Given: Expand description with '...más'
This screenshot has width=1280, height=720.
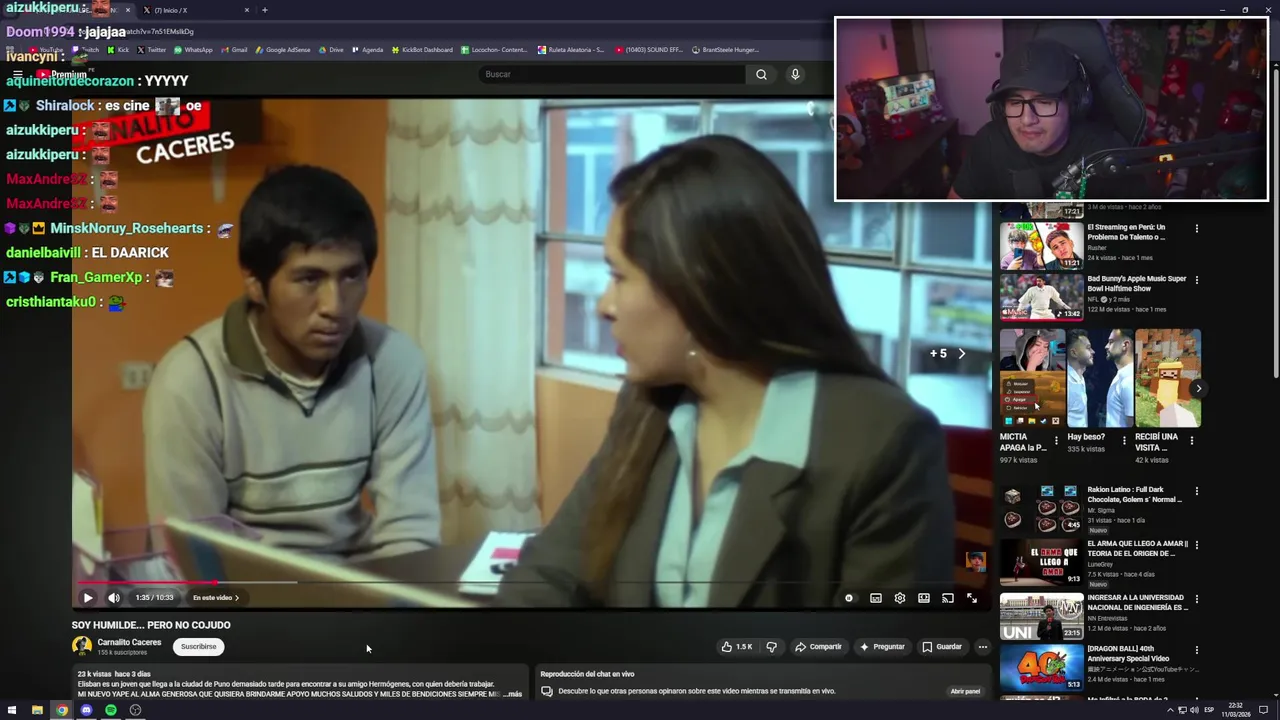Looking at the screenshot, I should coord(512,694).
